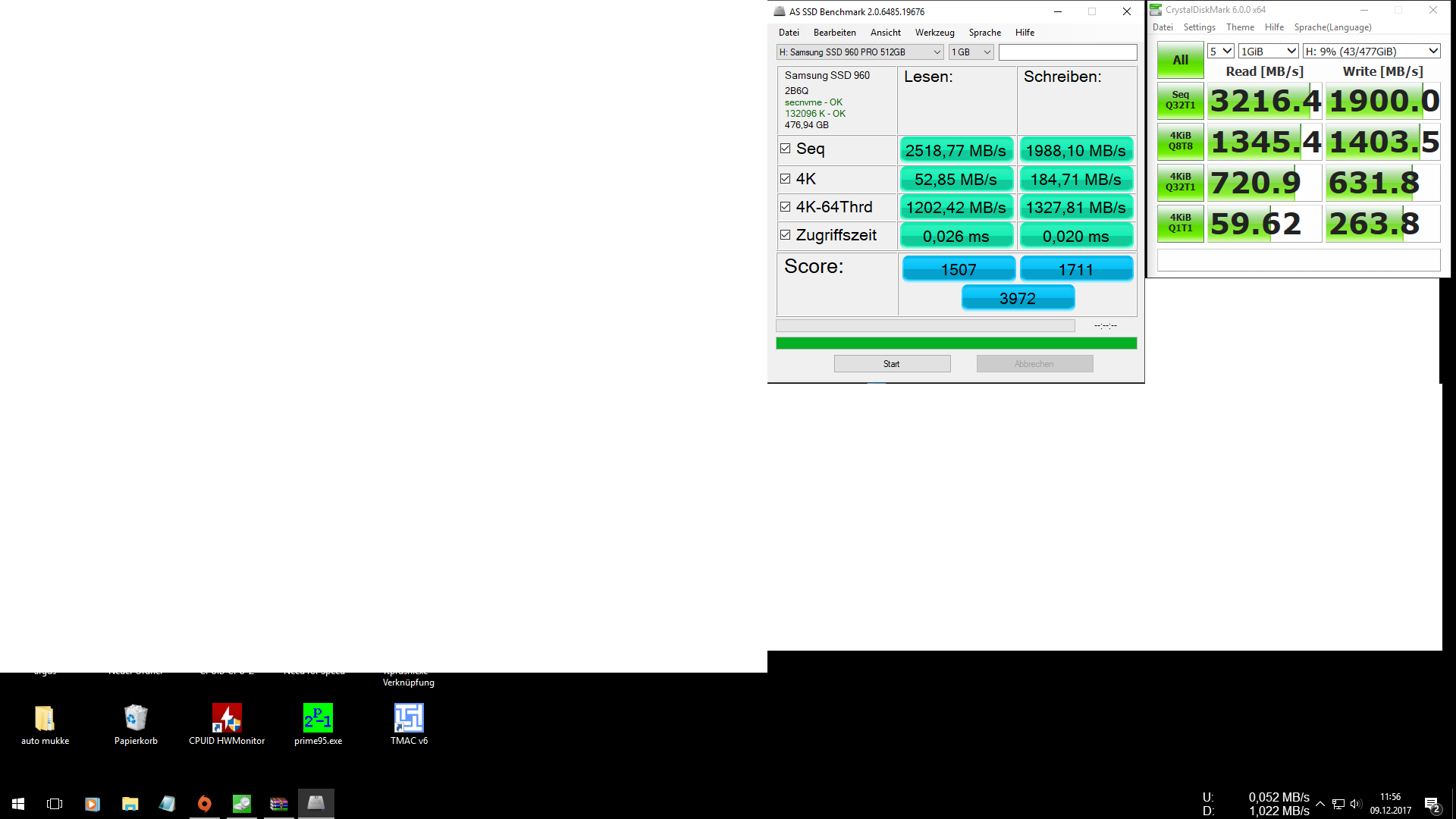Switch to WinRAR on the taskbar
Image resolution: width=1456 pixels, height=819 pixels.
tap(279, 804)
